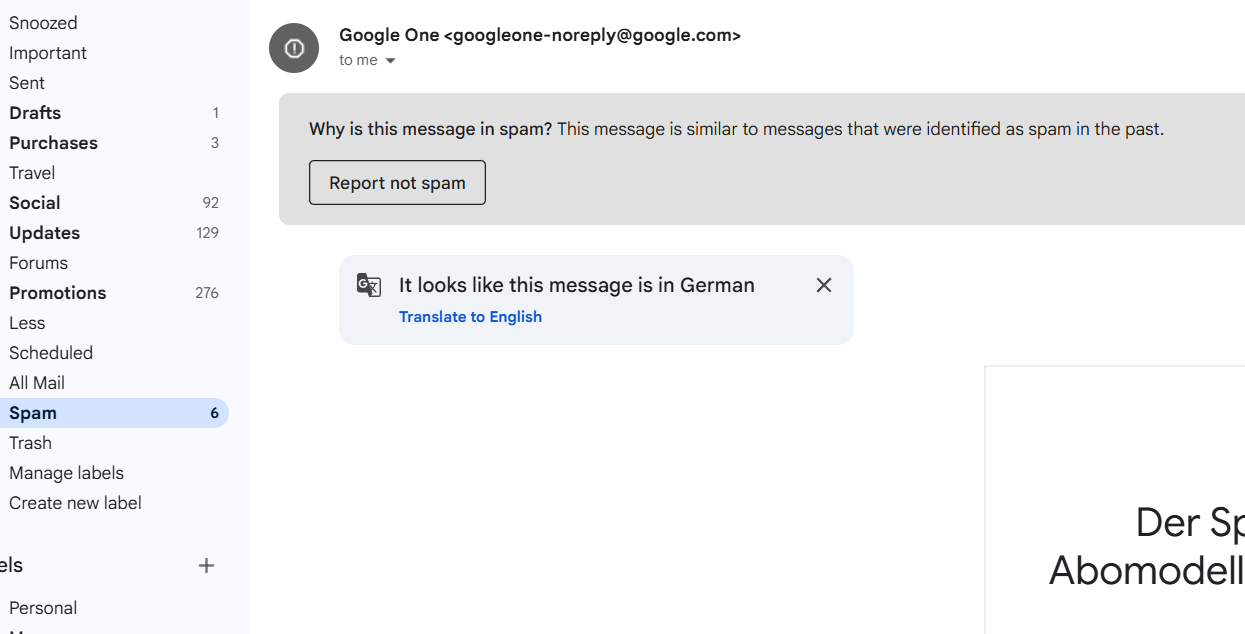Open Manage labels
This screenshot has height=634, width=1245.
66,472
